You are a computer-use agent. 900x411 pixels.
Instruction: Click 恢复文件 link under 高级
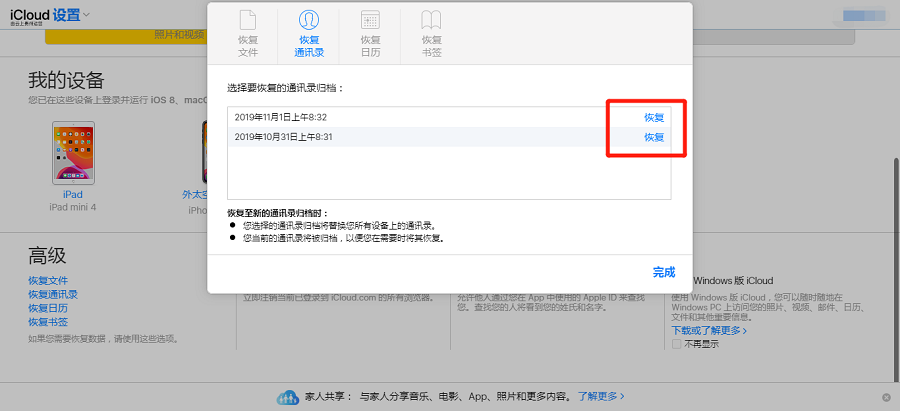48,281
